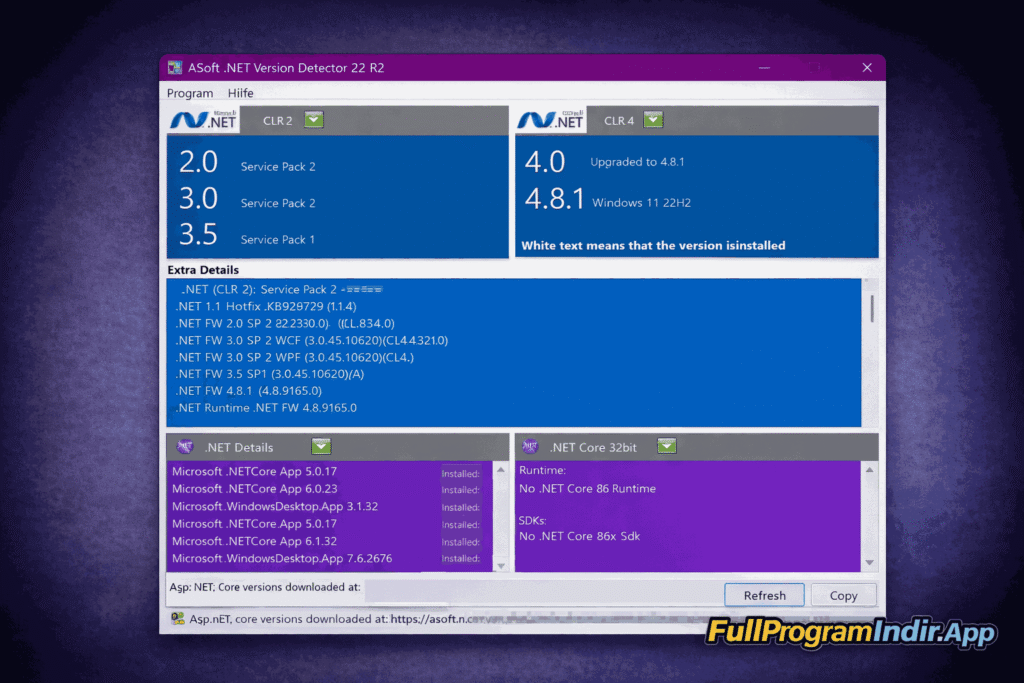Open the CLR 4 framework version dropdown
This screenshot has height=683, width=1024.
[x=653, y=119]
